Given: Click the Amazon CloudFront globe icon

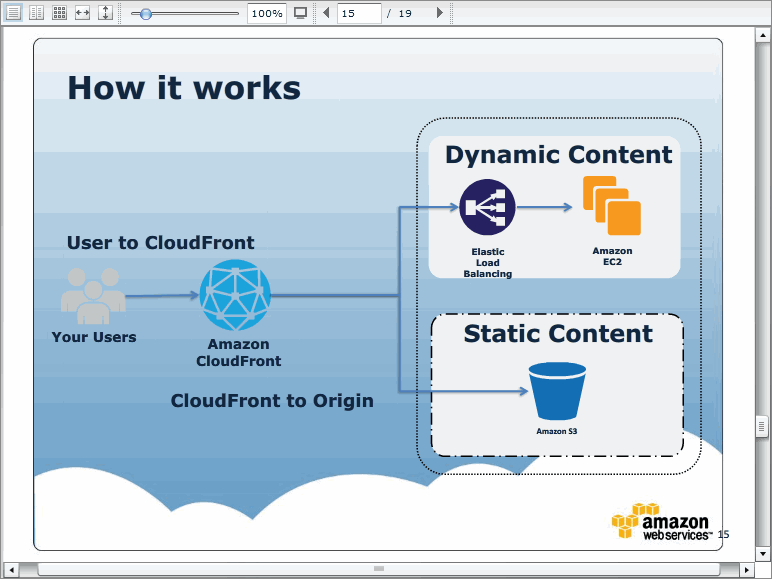Looking at the screenshot, I should 235,295.
